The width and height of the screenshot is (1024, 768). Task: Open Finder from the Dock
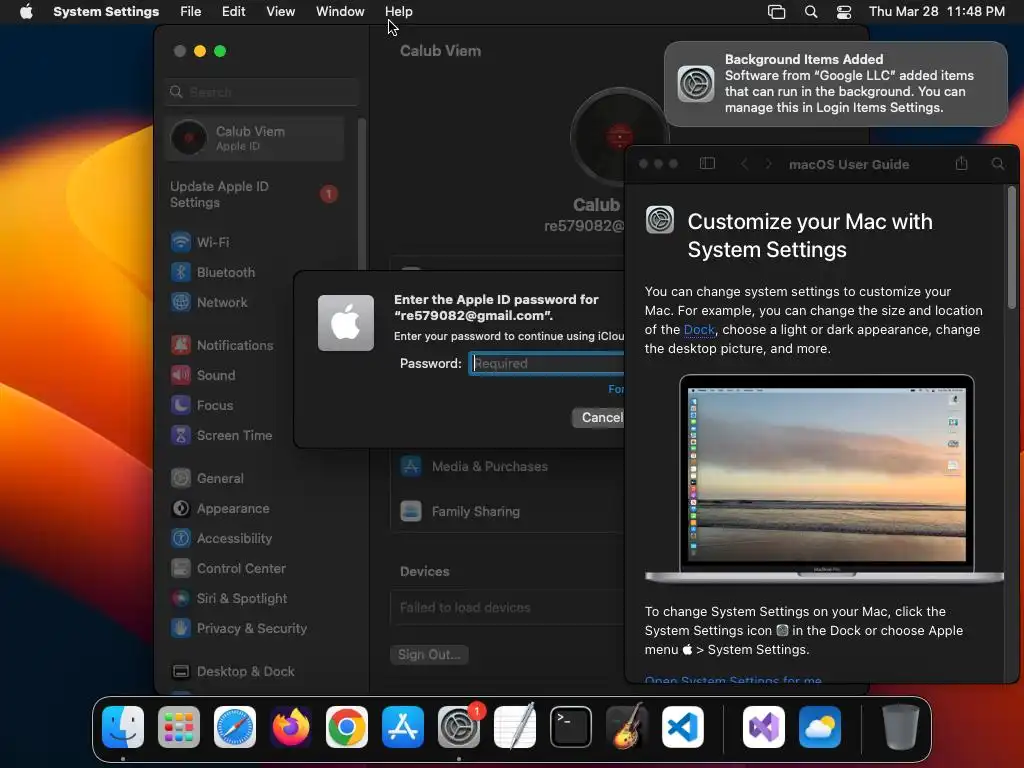[x=123, y=726]
